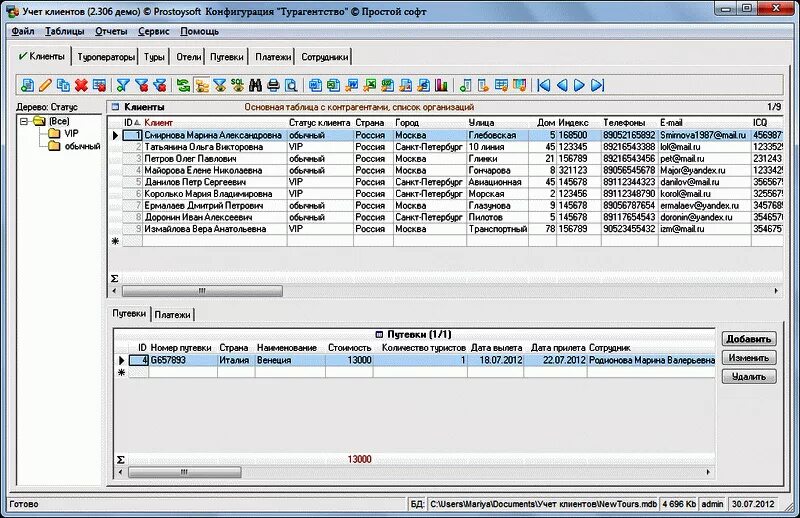800x518 pixels.
Task: Open the Таблицы menu
Action: tap(65, 31)
